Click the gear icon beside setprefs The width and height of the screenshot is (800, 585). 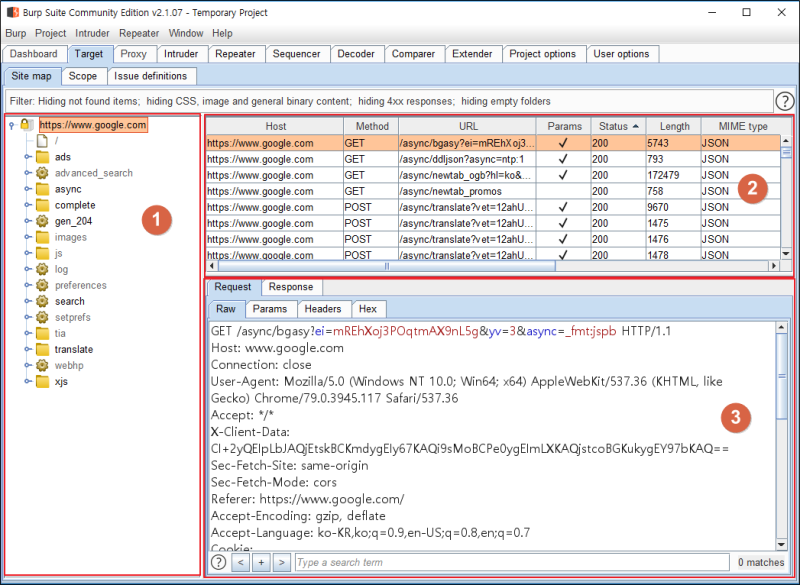pyautogui.click(x=42, y=317)
